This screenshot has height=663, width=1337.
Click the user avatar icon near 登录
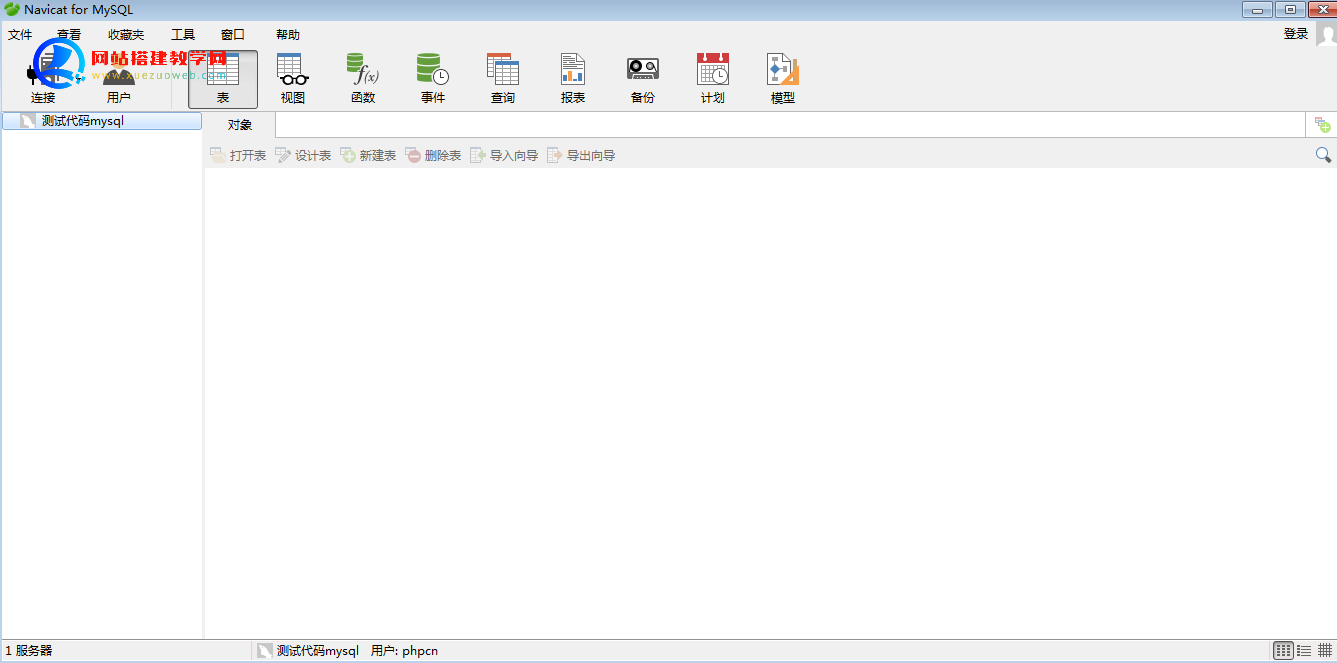point(1326,34)
